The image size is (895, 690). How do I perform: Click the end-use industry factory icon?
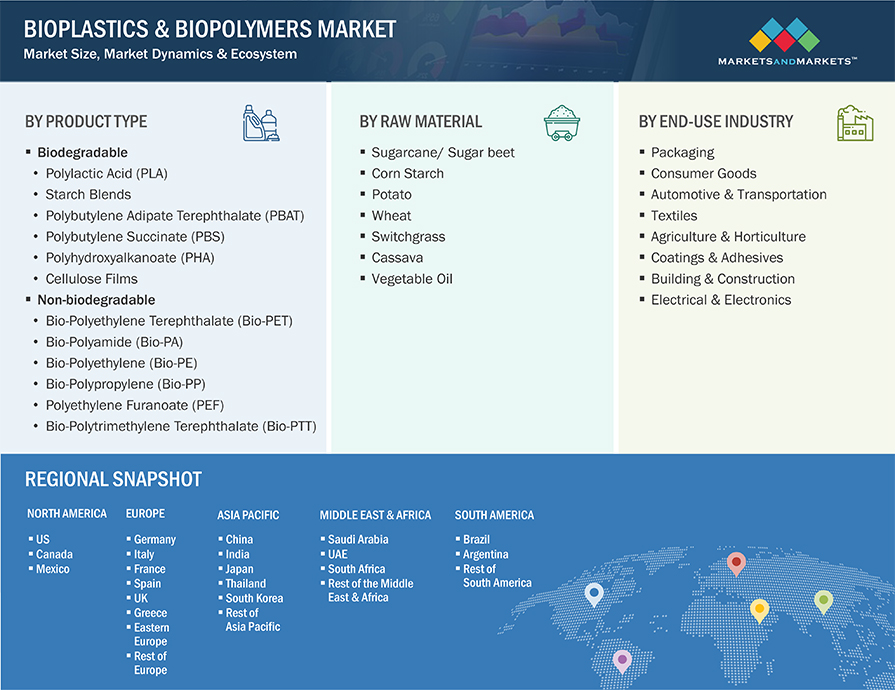pos(853,122)
